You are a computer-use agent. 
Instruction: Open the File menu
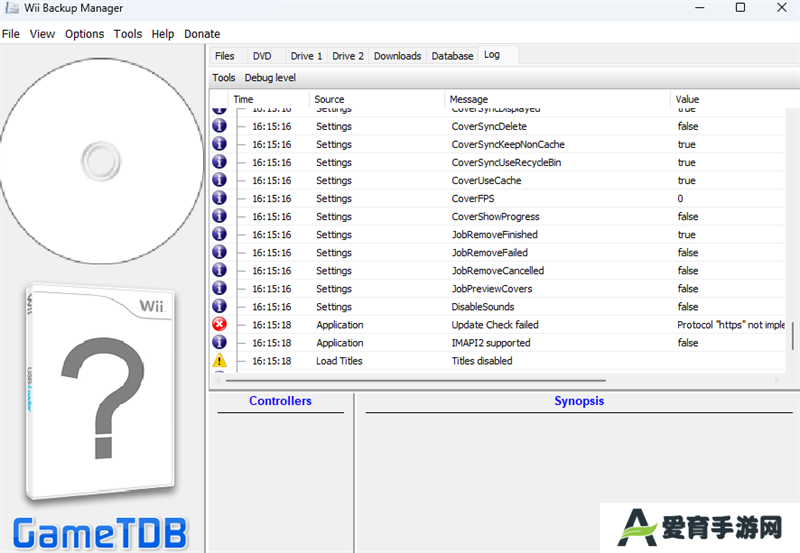(11, 34)
